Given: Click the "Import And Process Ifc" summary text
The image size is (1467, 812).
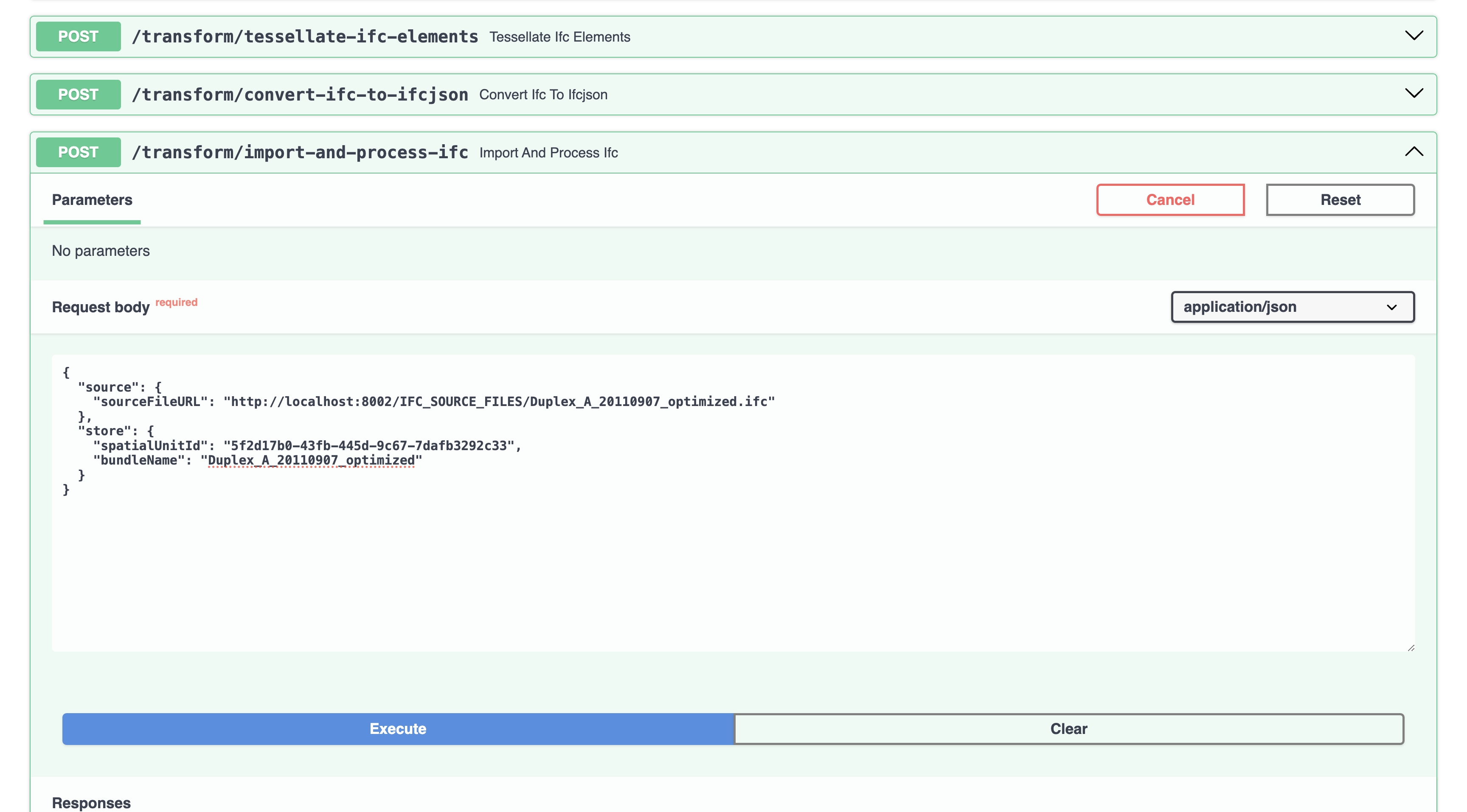Looking at the screenshot, I should (x=548, y=152).
